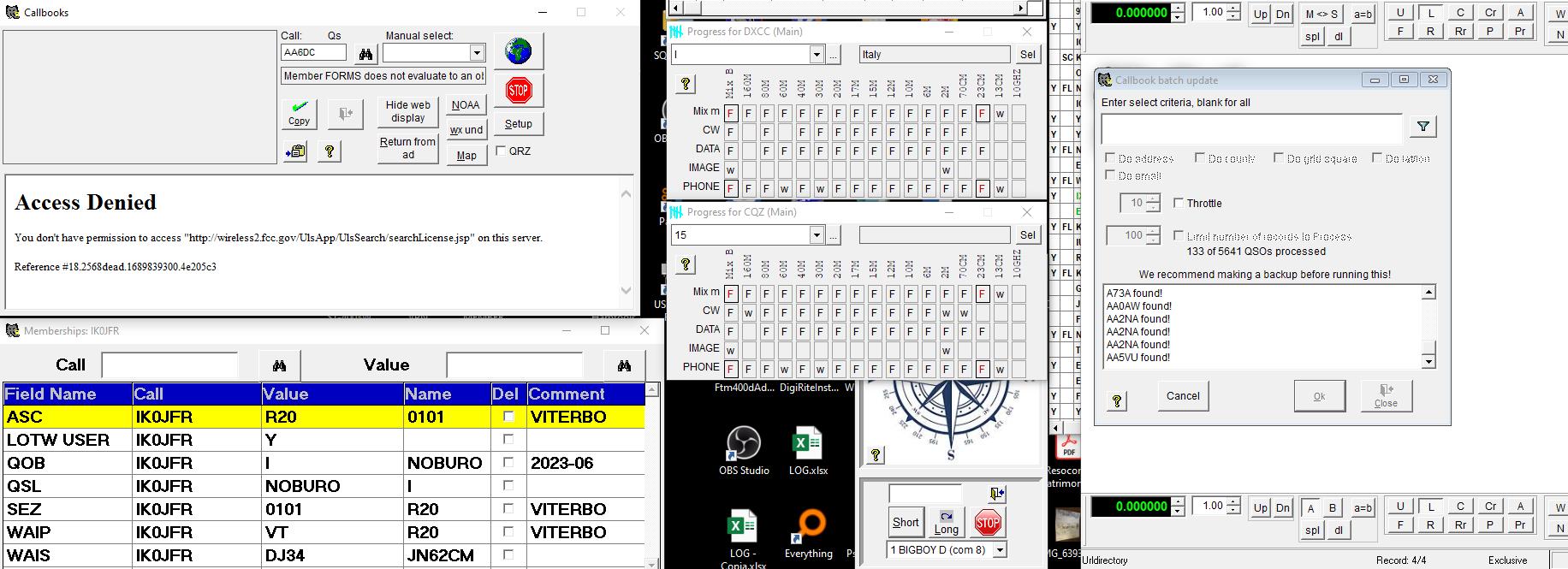Click the Return from ad button
Screen dimensions: 1568x569
(408, 148)
